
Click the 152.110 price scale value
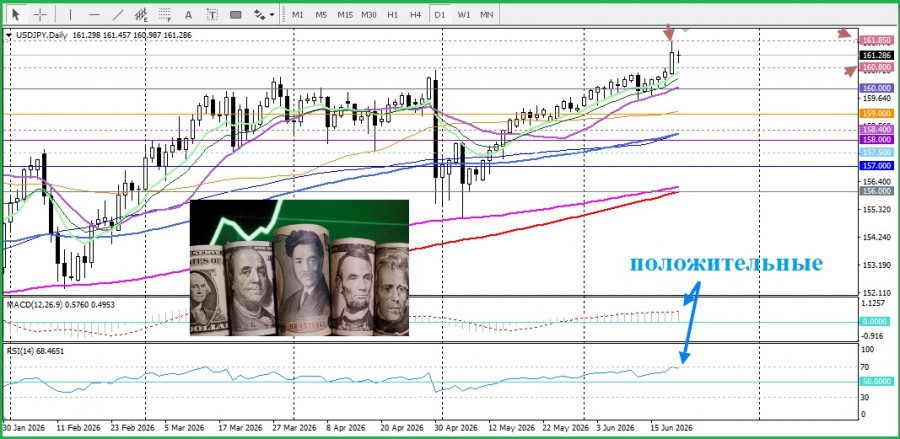pyautogui.click(x=876, y=292)
